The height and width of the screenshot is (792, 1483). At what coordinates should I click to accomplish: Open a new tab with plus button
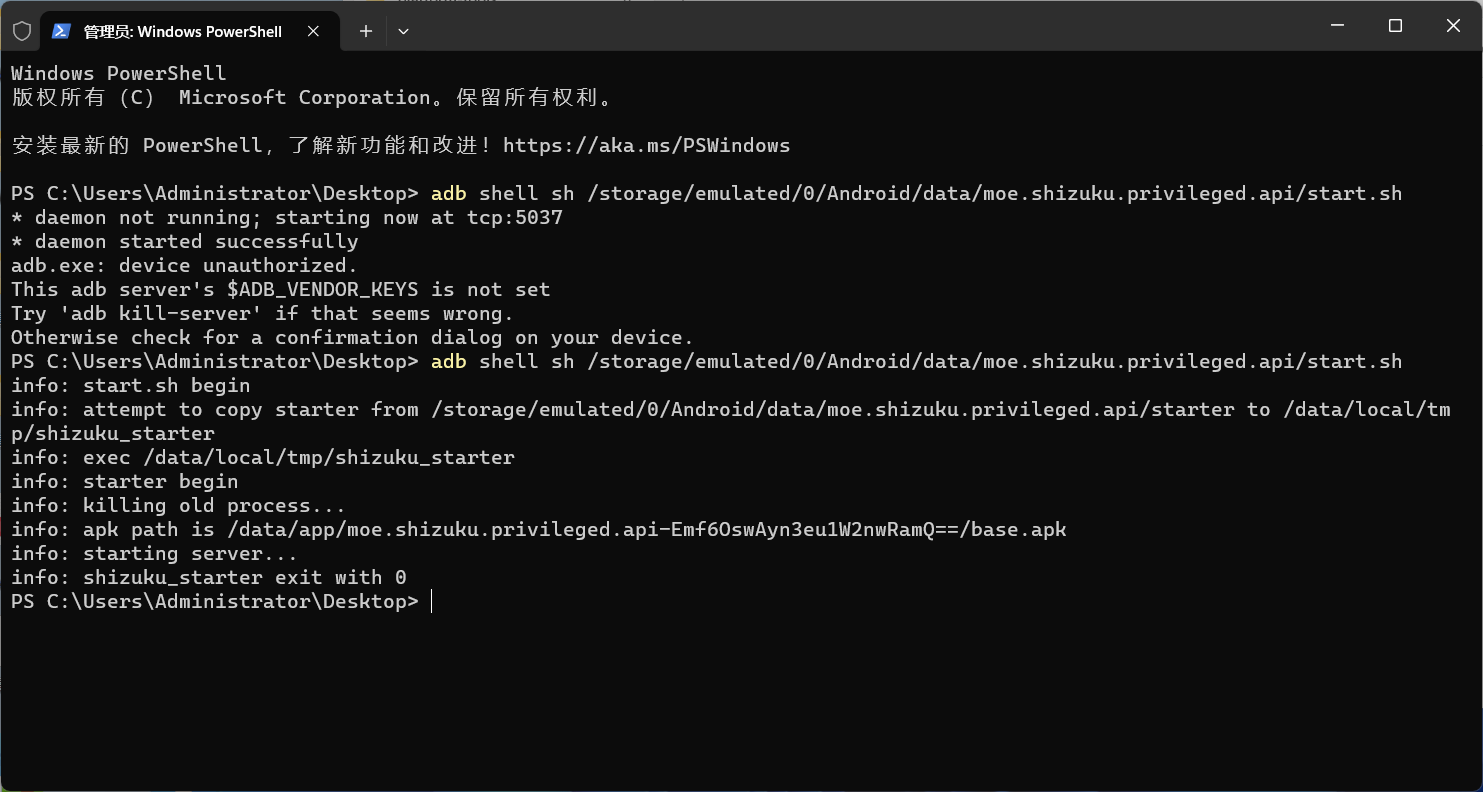coord(366,31)
